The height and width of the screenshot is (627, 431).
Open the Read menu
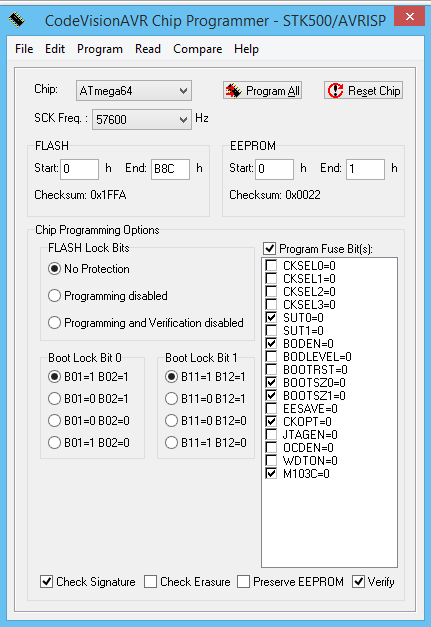148,49
